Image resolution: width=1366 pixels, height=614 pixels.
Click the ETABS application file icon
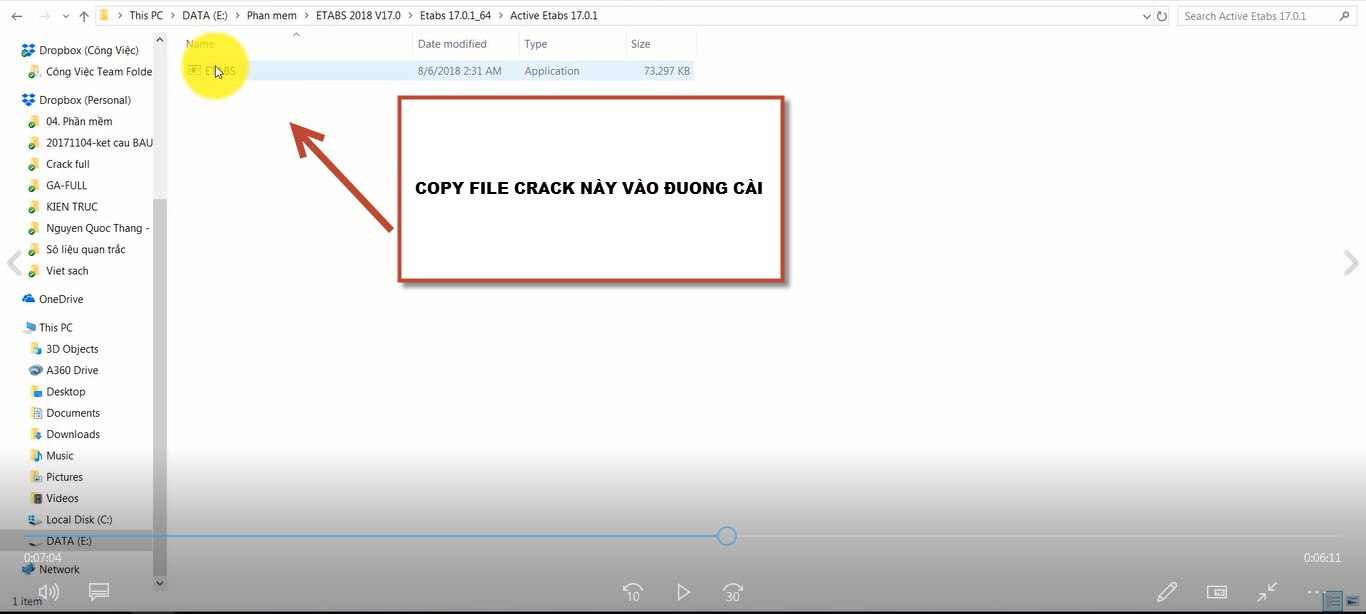[x=195, y=71]
